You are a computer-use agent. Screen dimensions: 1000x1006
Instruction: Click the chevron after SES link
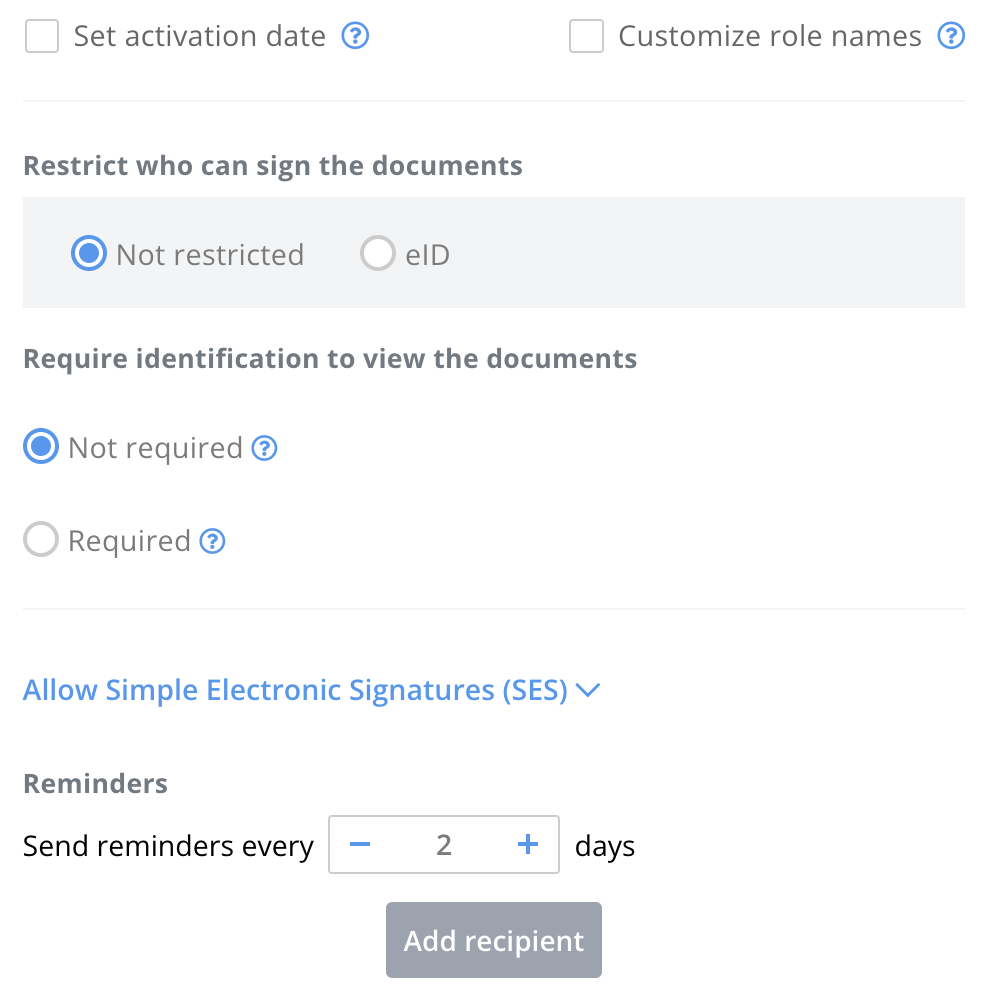588,690
